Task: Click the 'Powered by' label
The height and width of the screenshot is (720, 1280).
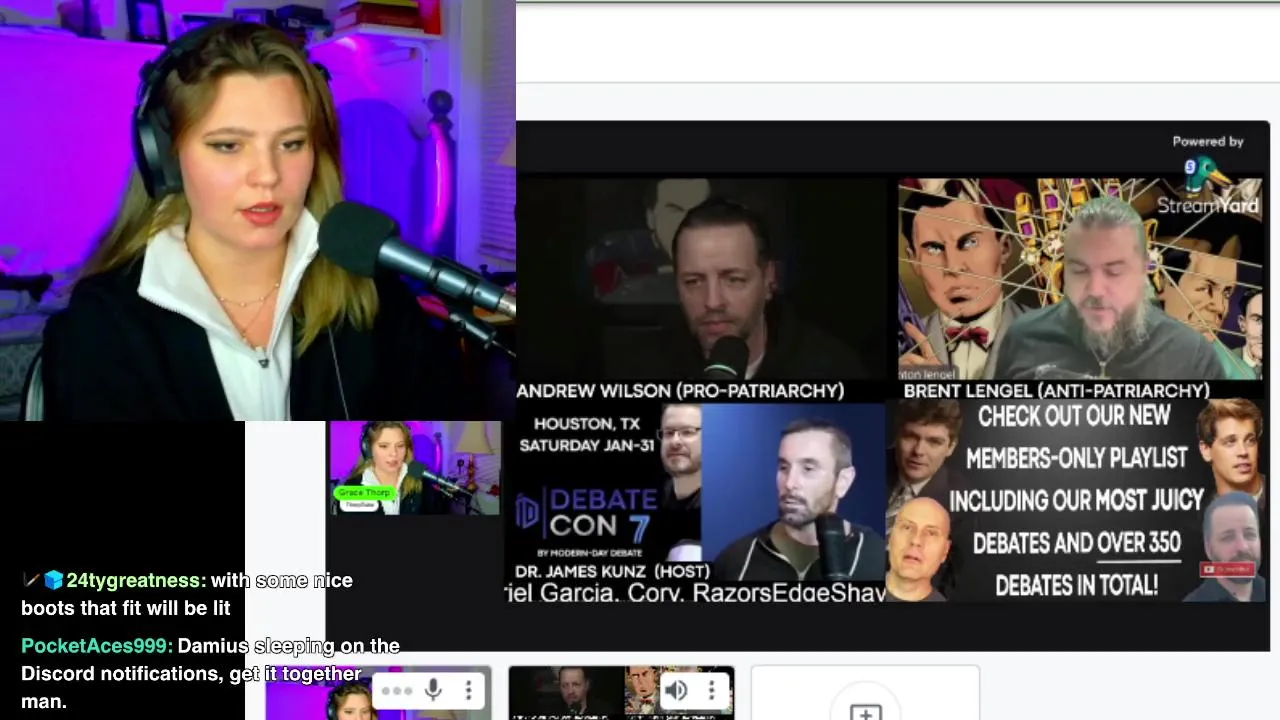Action: coord(1208,142)
